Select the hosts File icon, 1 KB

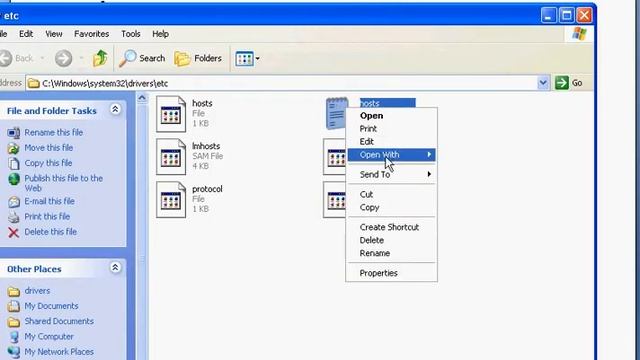tap(171, 114)
